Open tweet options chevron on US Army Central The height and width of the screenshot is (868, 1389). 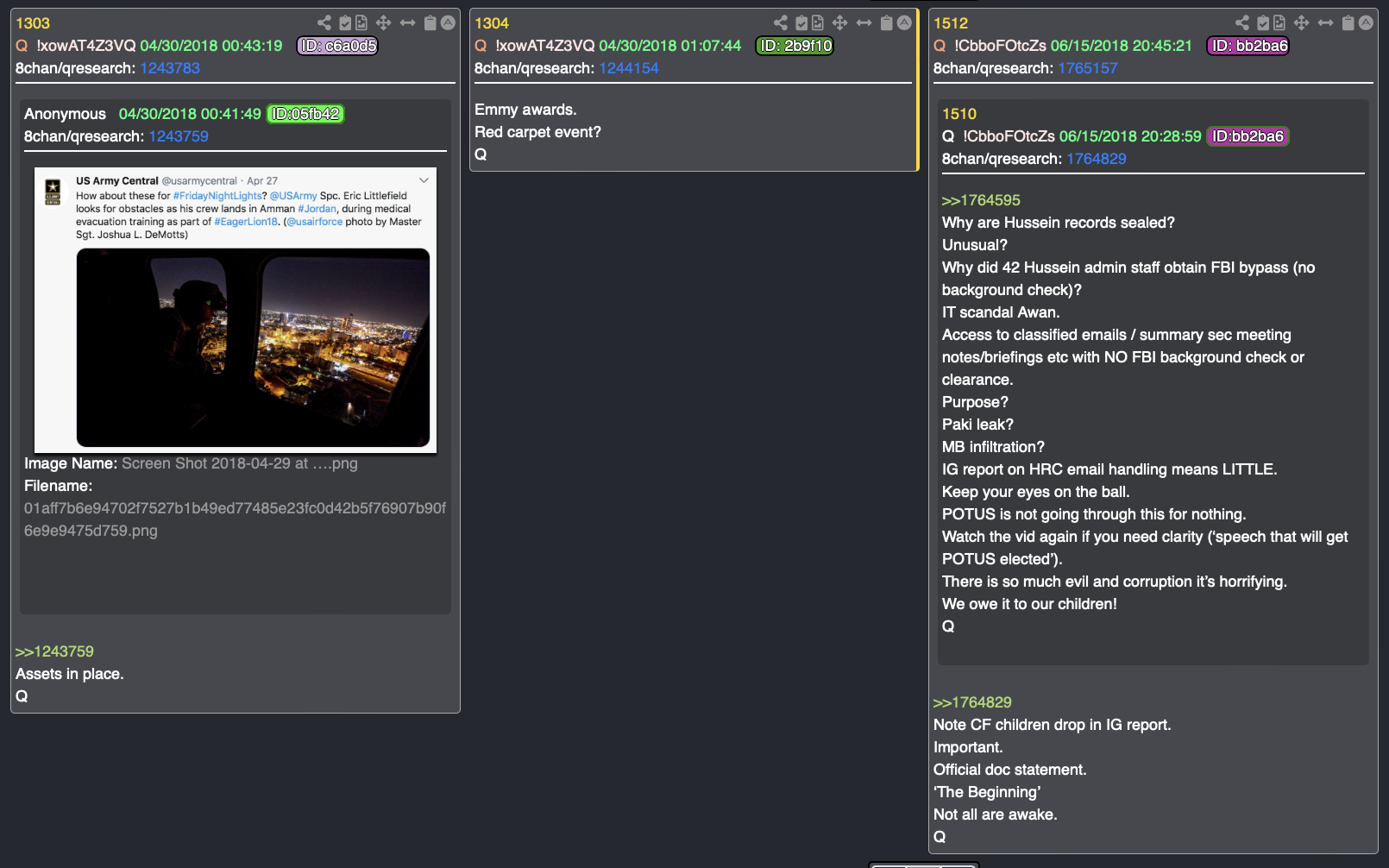pos(424,180)
